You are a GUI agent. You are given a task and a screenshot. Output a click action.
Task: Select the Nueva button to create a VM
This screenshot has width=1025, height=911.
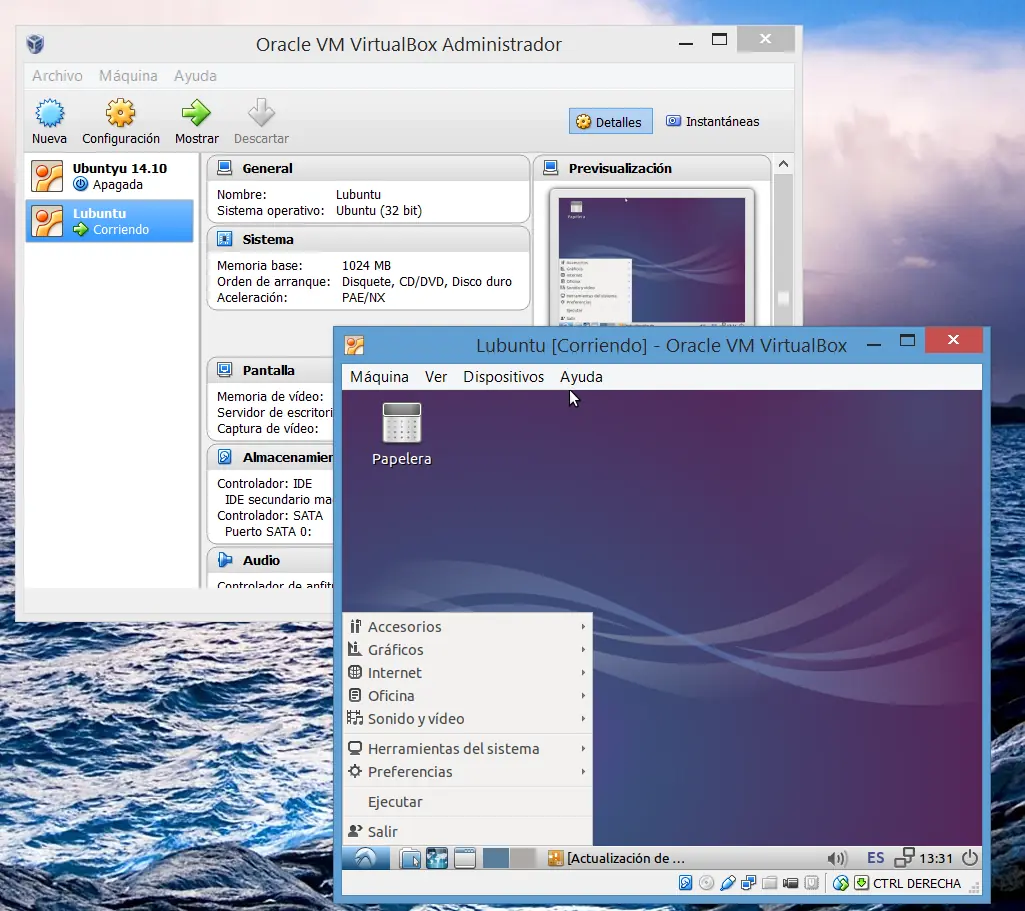48,120
